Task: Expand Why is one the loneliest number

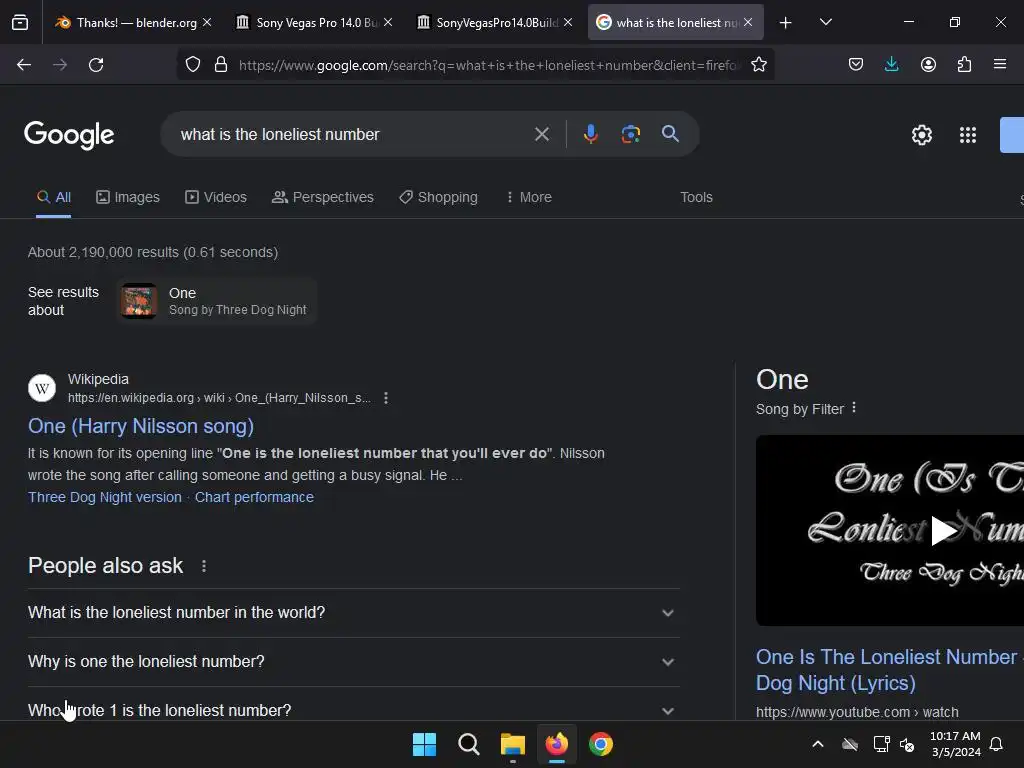Action: pos(354,662)
